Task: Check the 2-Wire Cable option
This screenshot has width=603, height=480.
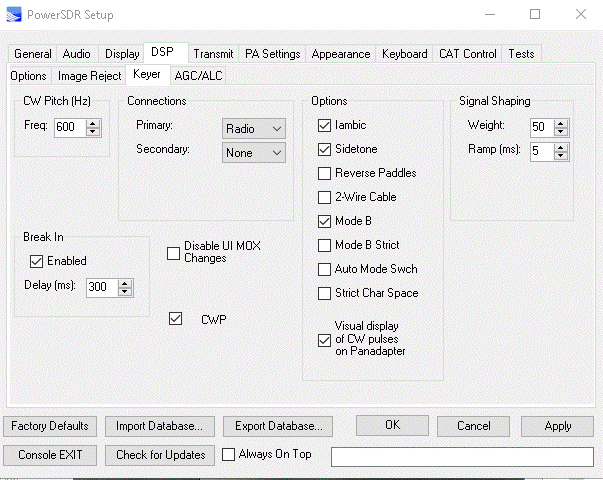Action: (324, 197)
